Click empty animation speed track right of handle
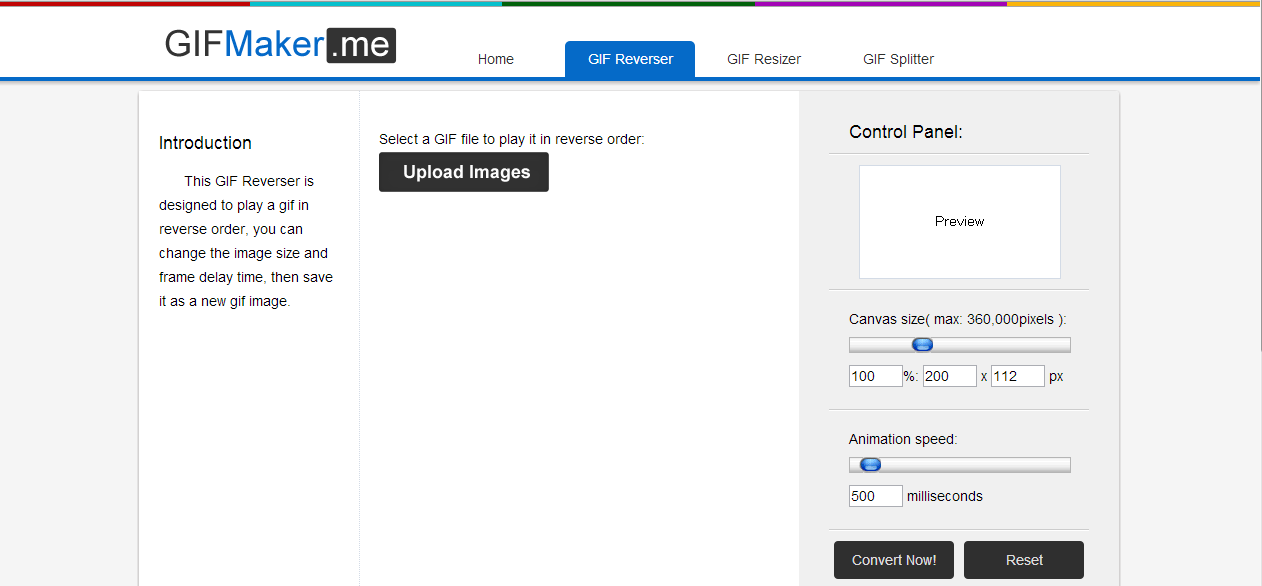 tap(980, 465)
